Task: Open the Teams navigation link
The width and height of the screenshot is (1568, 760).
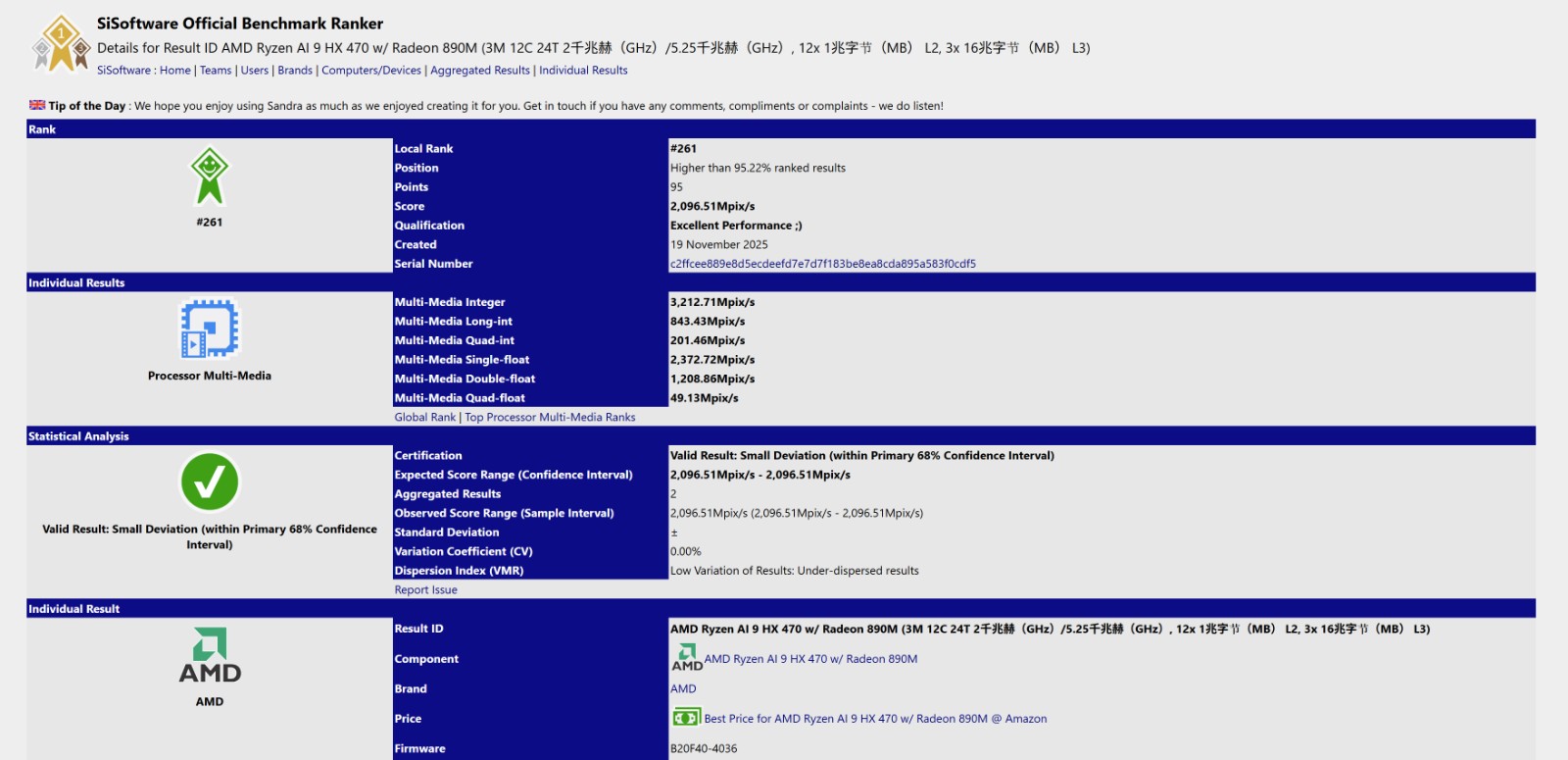Action: 216,71
